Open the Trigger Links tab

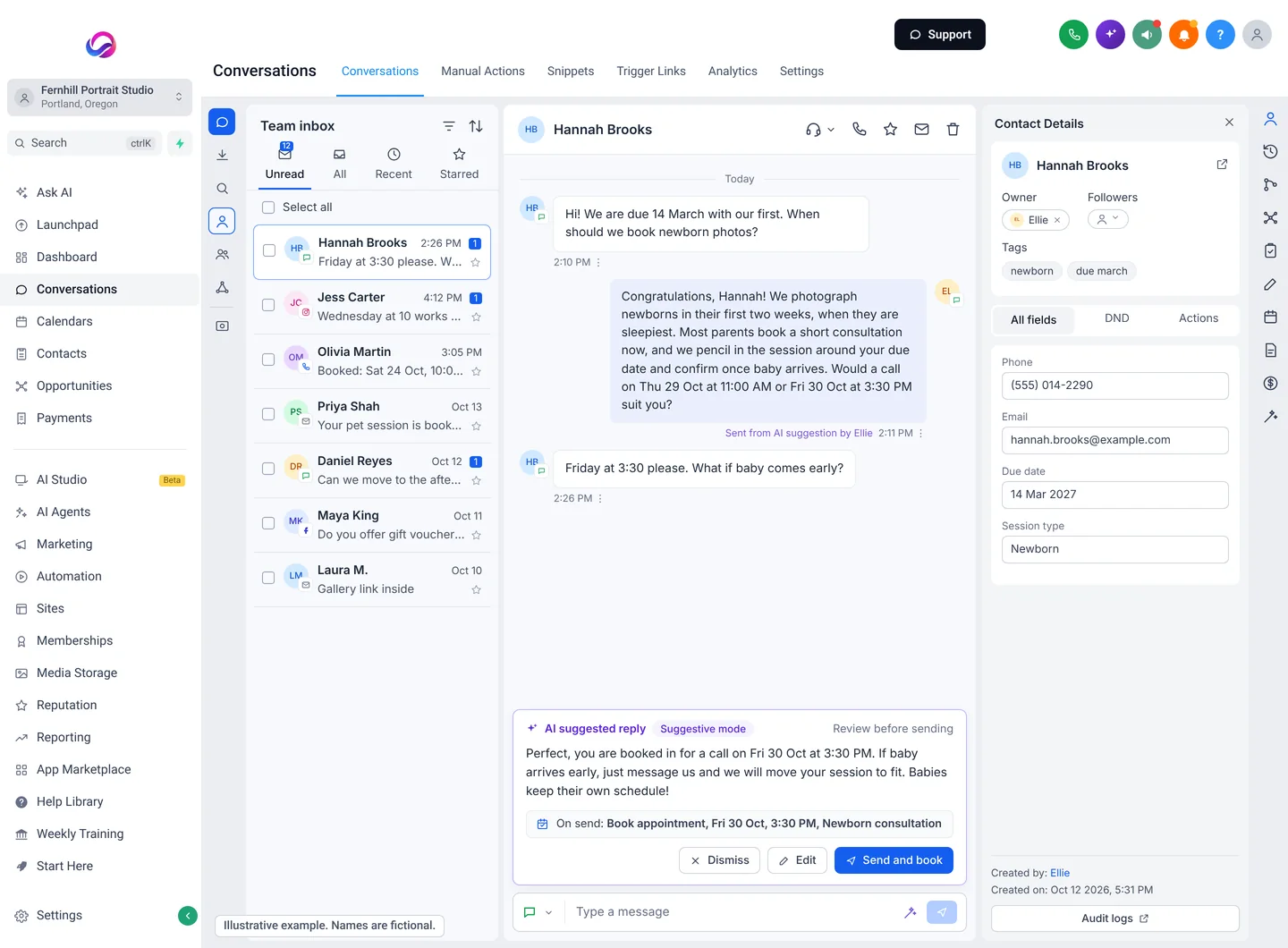pyautogui.click(x=651, y=72)
